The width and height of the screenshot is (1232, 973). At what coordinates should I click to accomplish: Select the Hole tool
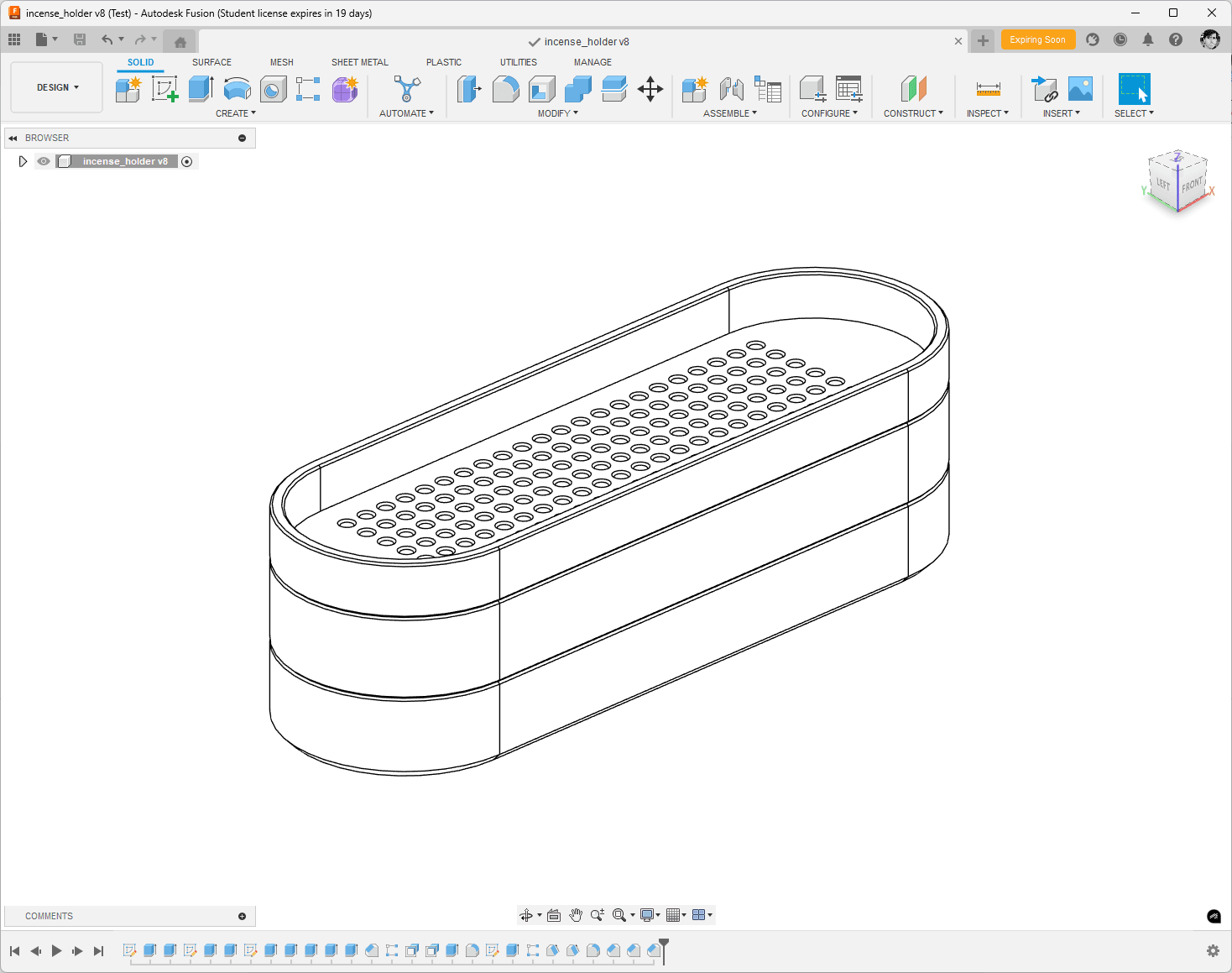273,89
